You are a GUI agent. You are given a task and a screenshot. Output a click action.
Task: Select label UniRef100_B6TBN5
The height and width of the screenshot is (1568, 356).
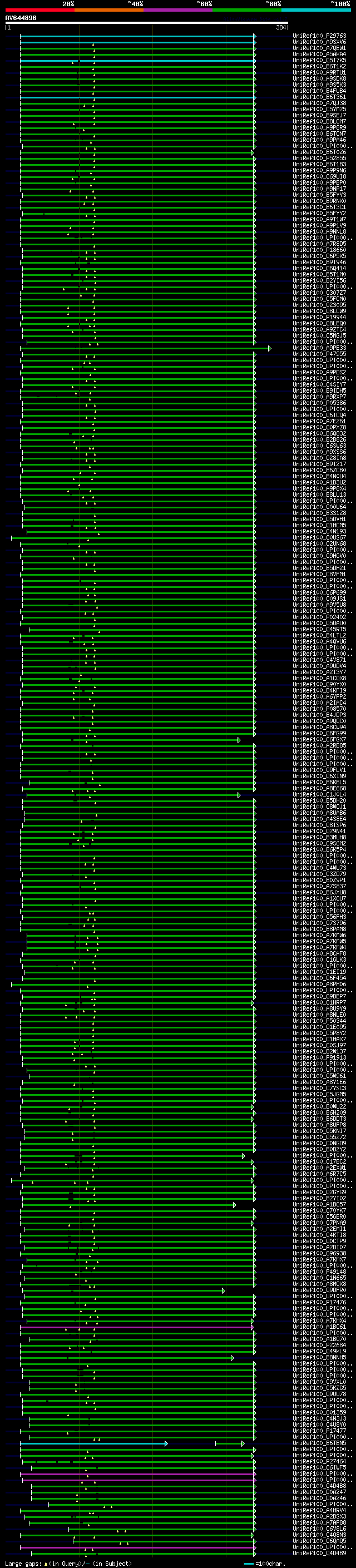319,1443
